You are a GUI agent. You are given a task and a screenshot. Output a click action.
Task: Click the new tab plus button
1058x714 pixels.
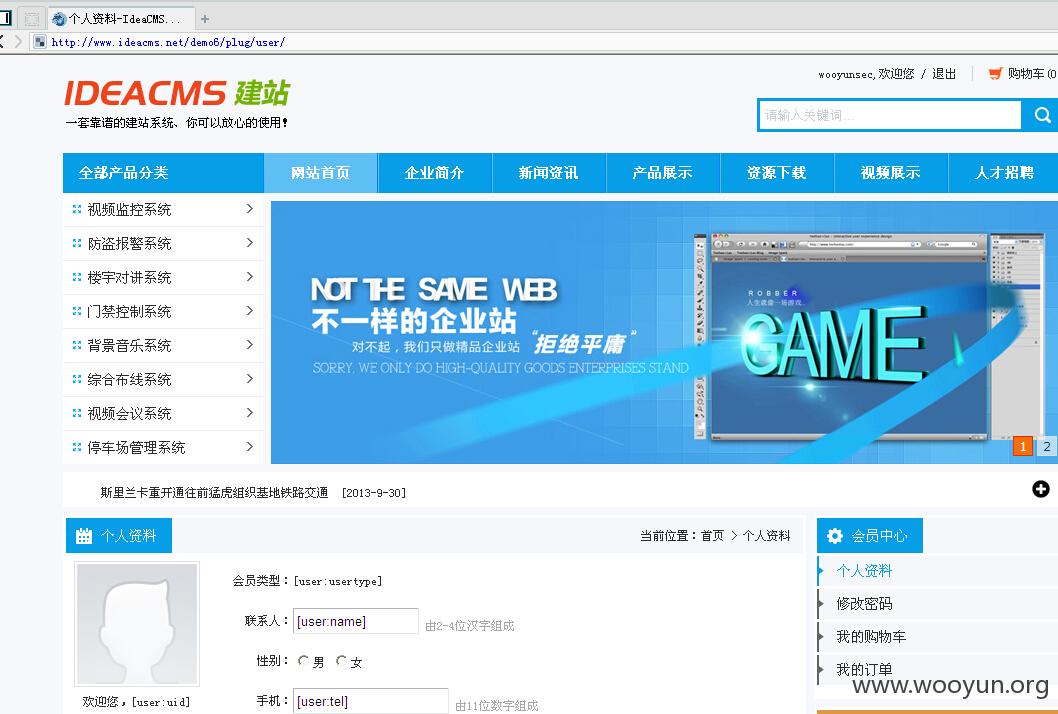tap(205, 19)
